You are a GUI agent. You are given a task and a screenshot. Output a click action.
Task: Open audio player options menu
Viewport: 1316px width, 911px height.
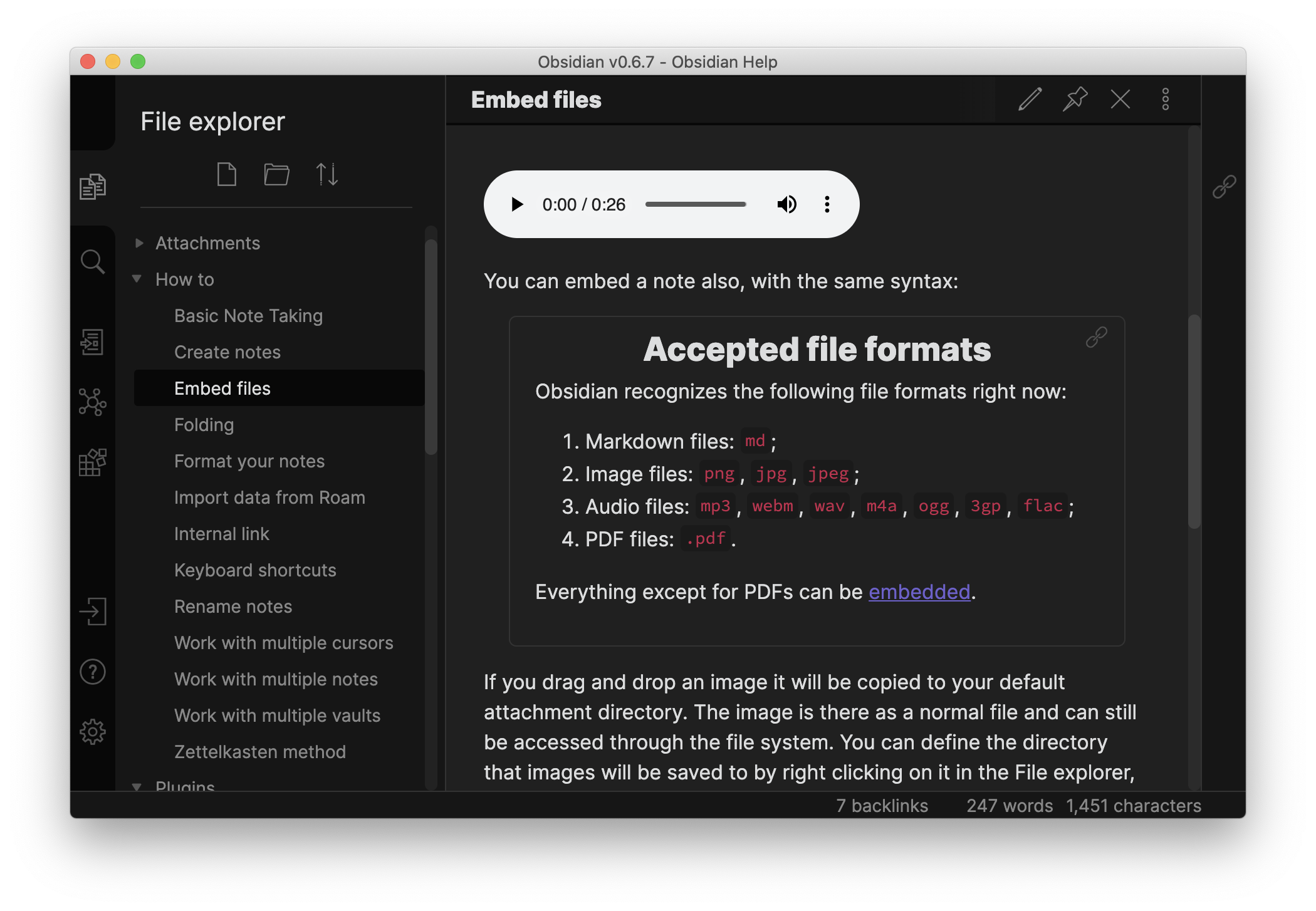coord(827,204)
